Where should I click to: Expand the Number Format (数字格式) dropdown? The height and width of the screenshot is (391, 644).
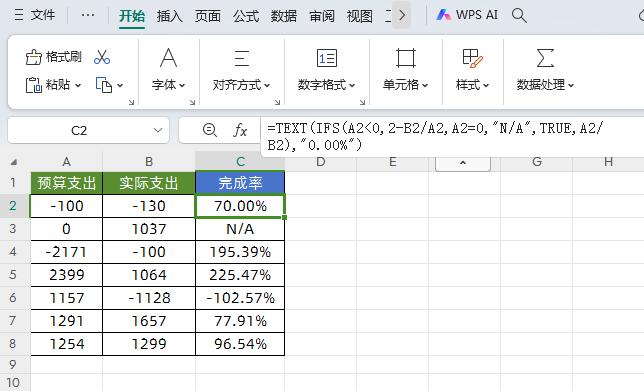point(327,85)
